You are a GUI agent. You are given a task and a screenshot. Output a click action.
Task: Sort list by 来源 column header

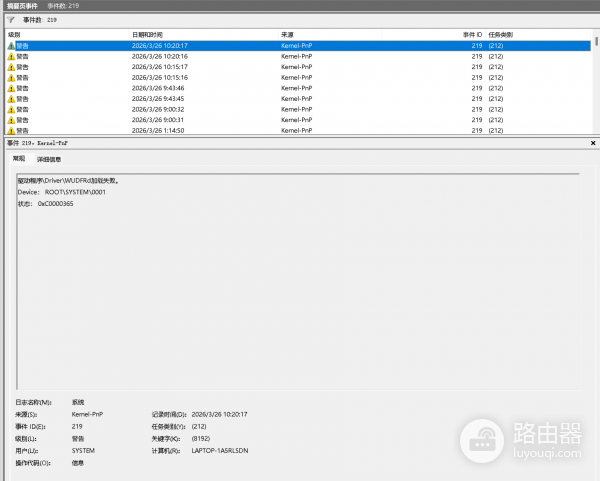click(288, 34)
